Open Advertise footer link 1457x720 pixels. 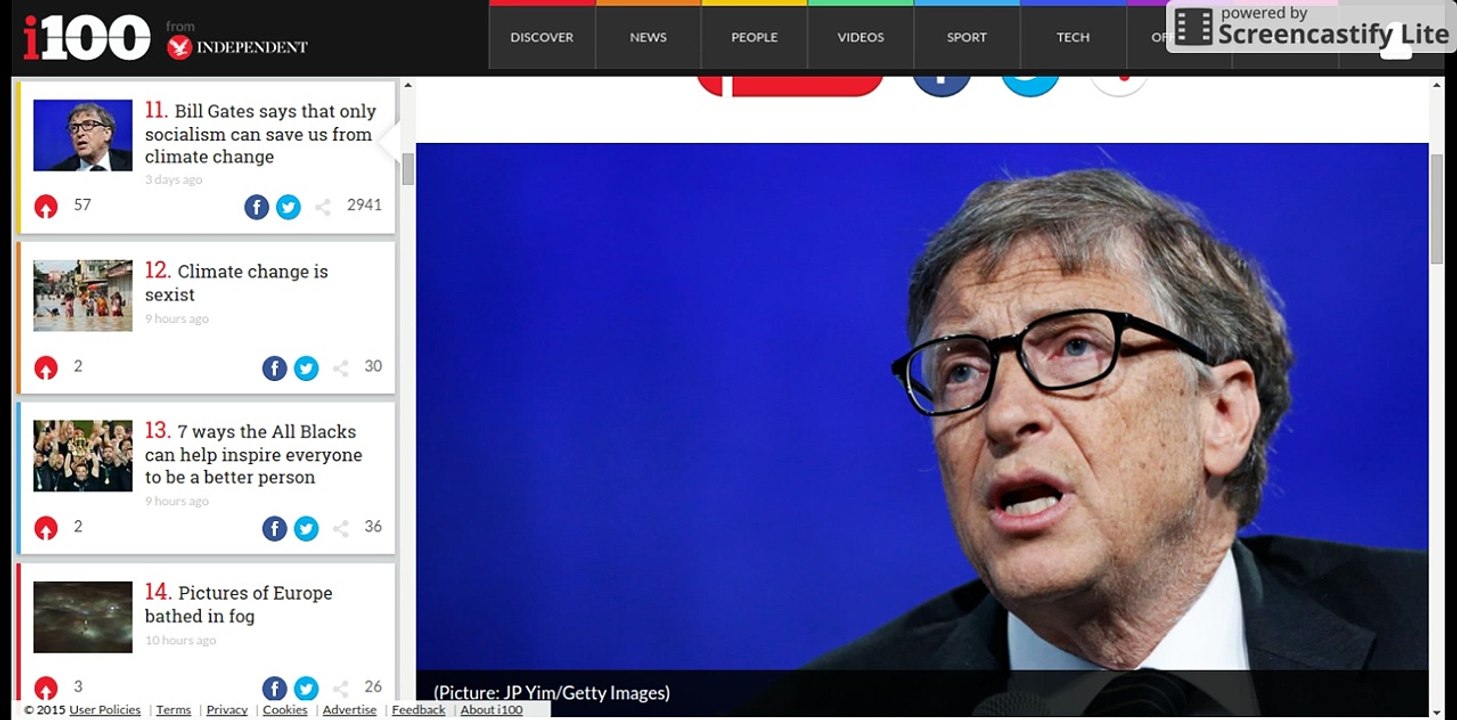349,710
